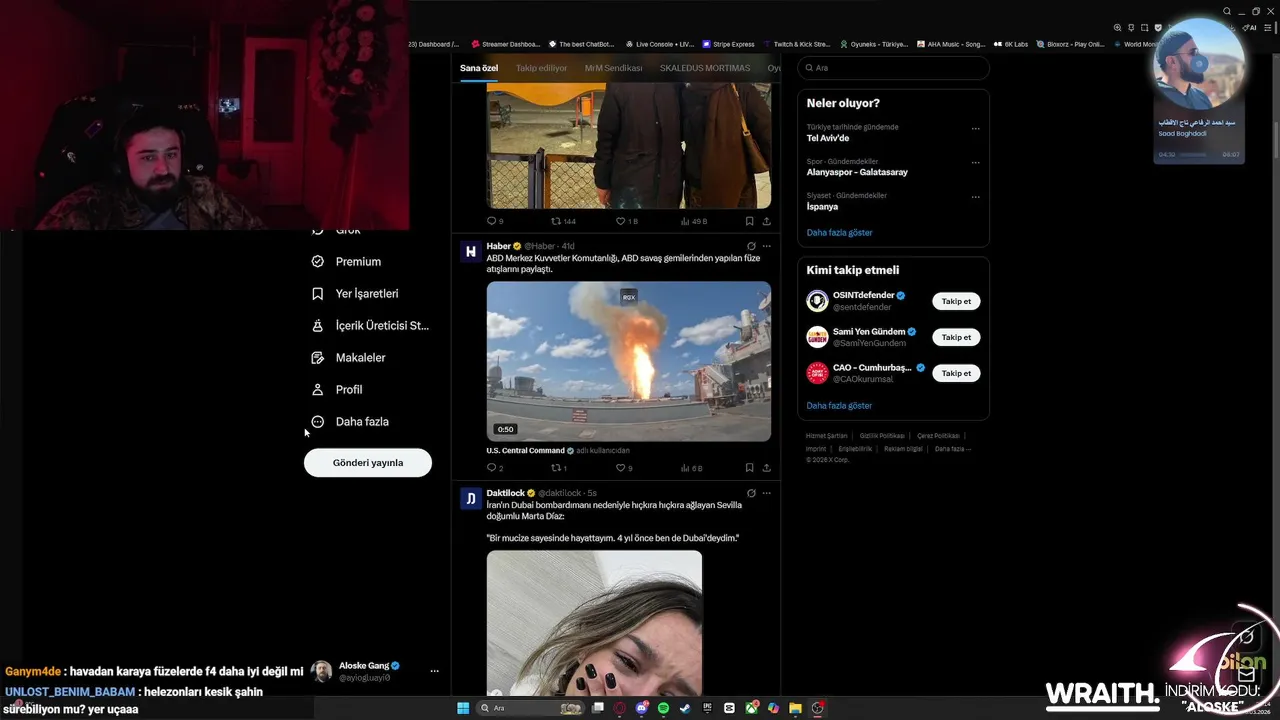Repost the top post showing 144 reposts
The width and height of the screenshot is (1280, 720).
click(563, 221)
